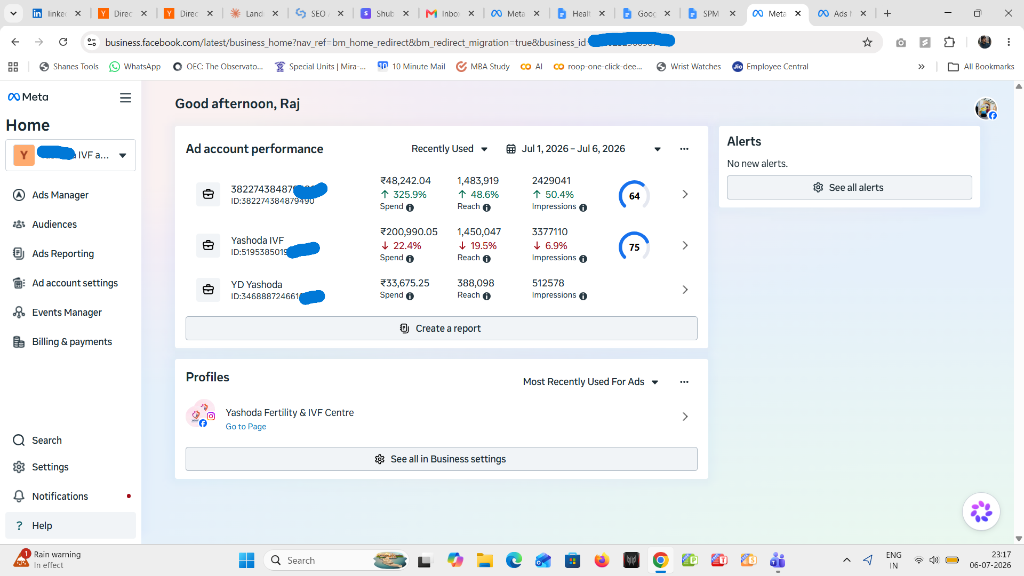Collapse the sidebar with the hamburger menu icon
The image size is (1024, 576).
tap(125, 97)
